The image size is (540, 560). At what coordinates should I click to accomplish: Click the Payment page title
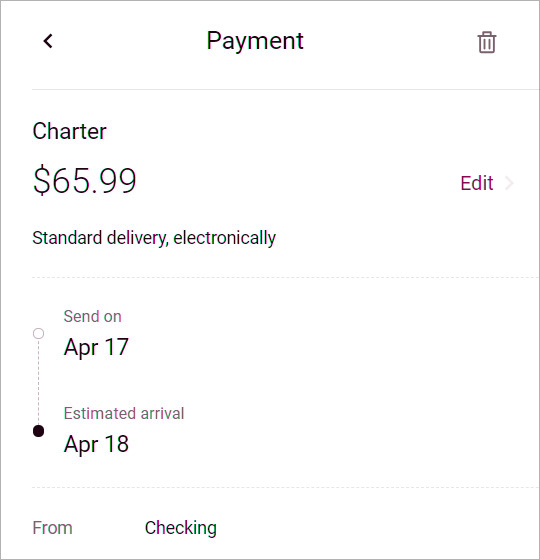255,41
